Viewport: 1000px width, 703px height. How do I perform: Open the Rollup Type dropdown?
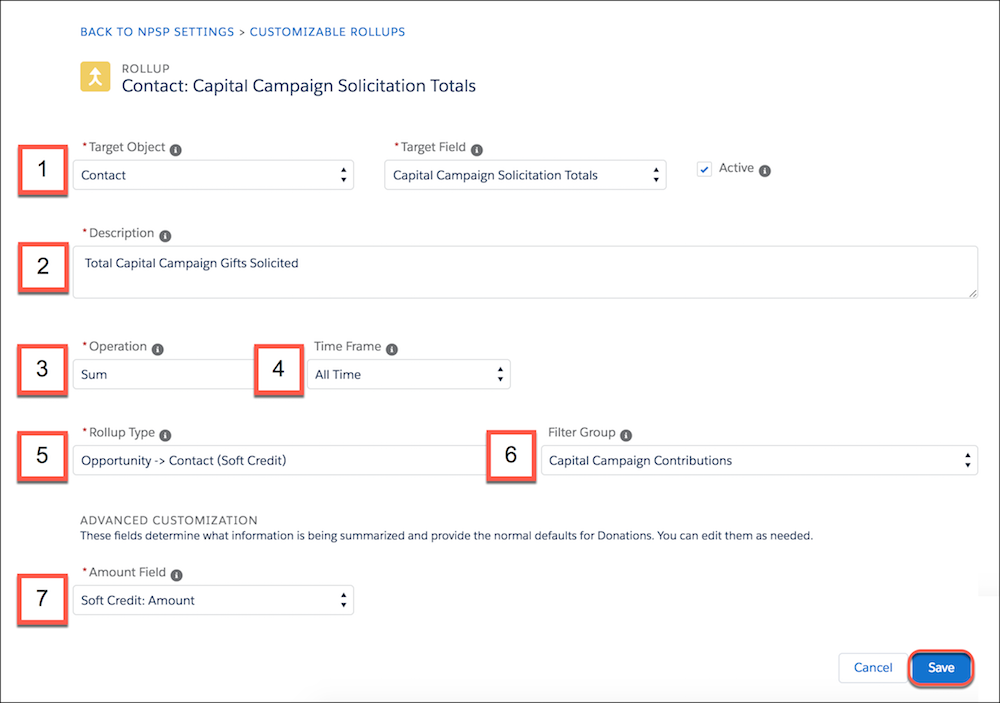point(281,461)
